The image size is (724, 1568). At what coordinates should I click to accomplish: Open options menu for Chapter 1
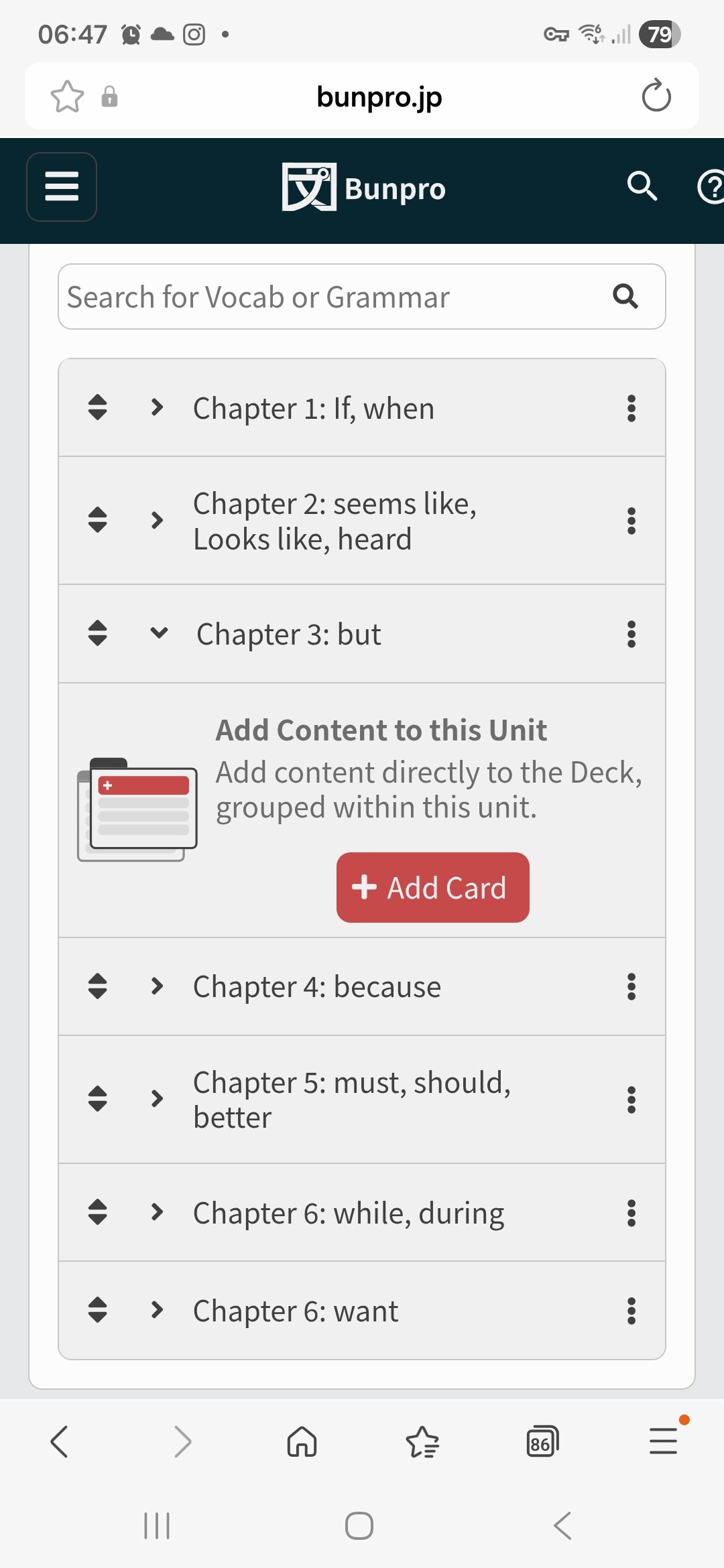click(x=631, y=408)
